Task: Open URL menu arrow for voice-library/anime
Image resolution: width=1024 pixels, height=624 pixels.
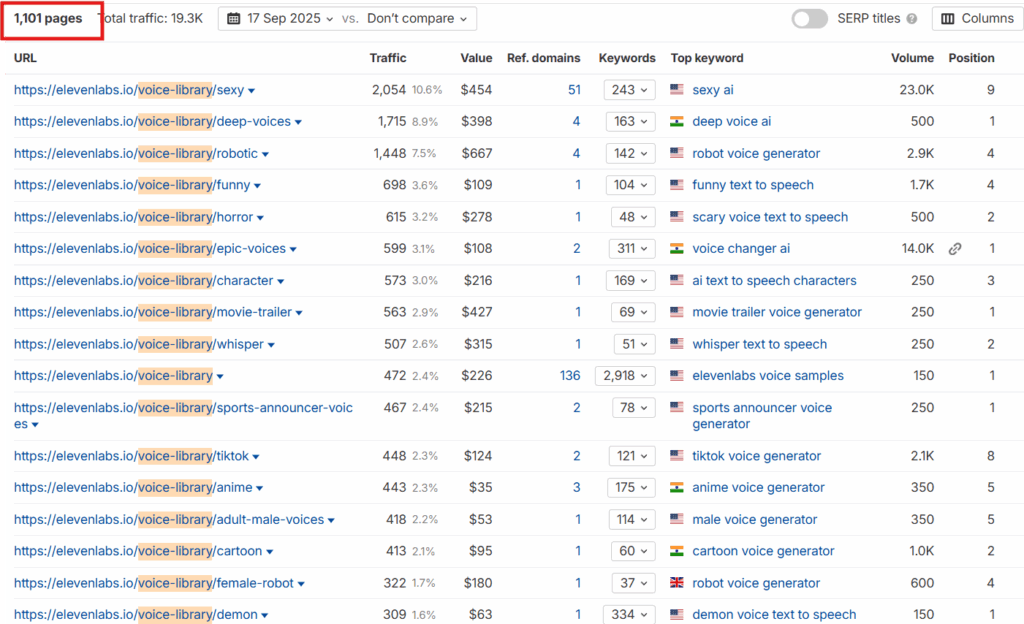Action: coord(260,488)
